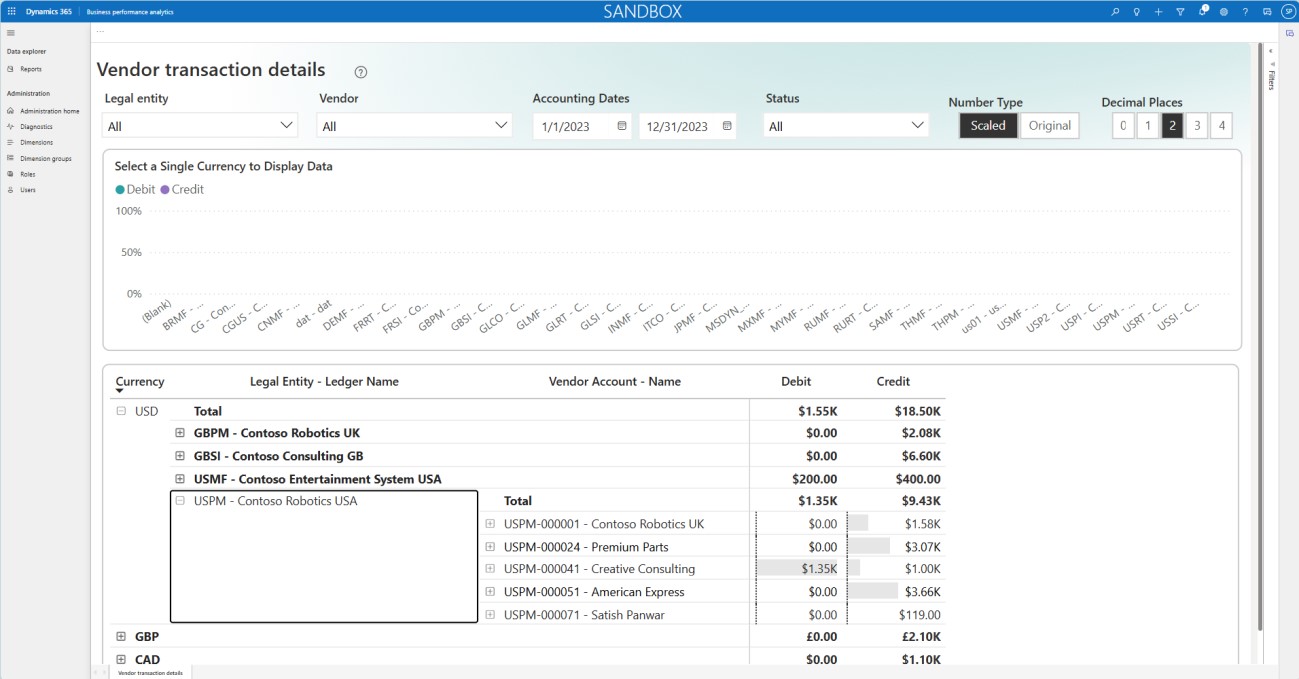Open calendar picker for start date 1/1/2023
The height and width of the screenshot is (679, 1299).
[622, 126]
